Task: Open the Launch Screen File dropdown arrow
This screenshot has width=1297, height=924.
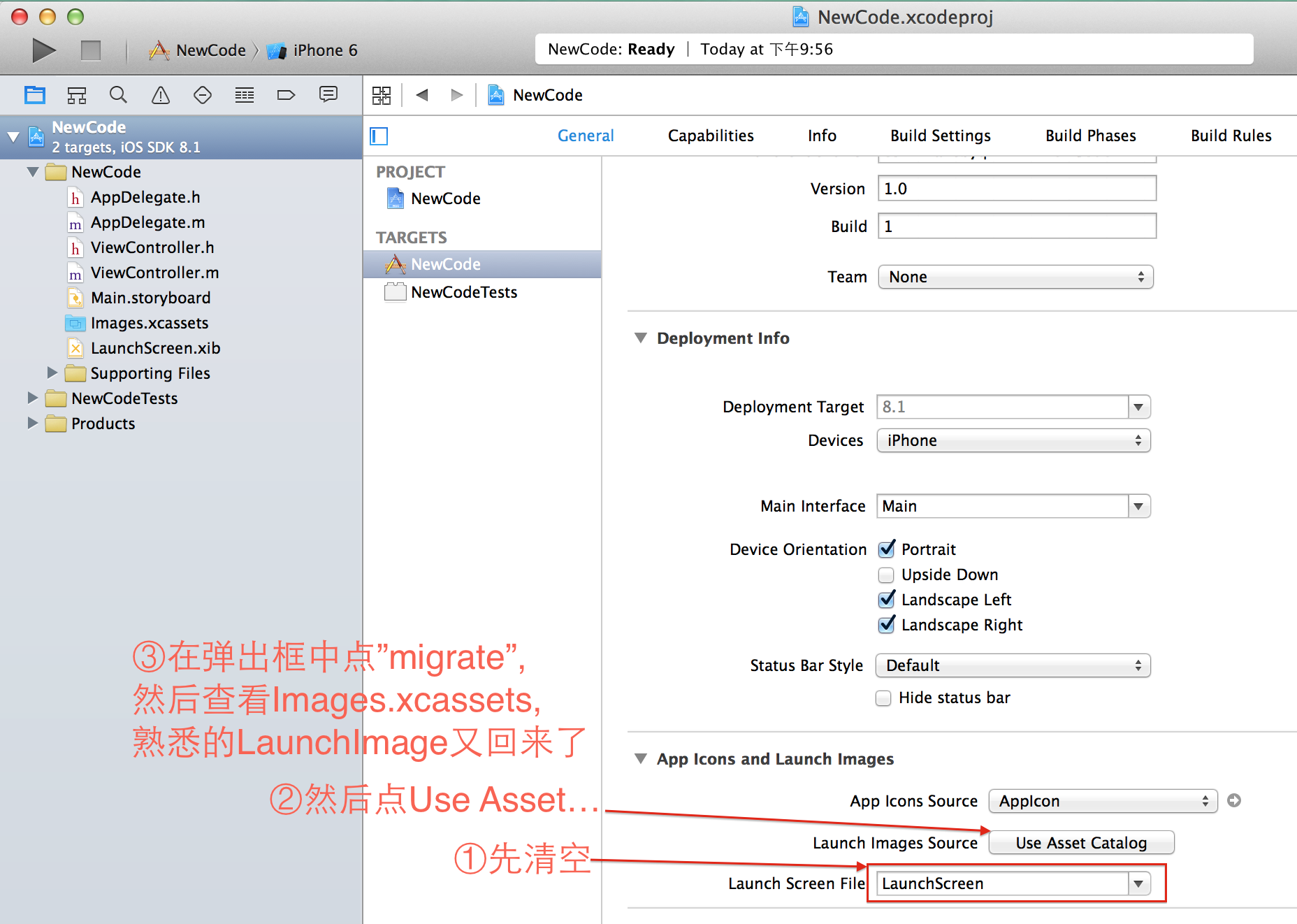Action: [1139, 883]
